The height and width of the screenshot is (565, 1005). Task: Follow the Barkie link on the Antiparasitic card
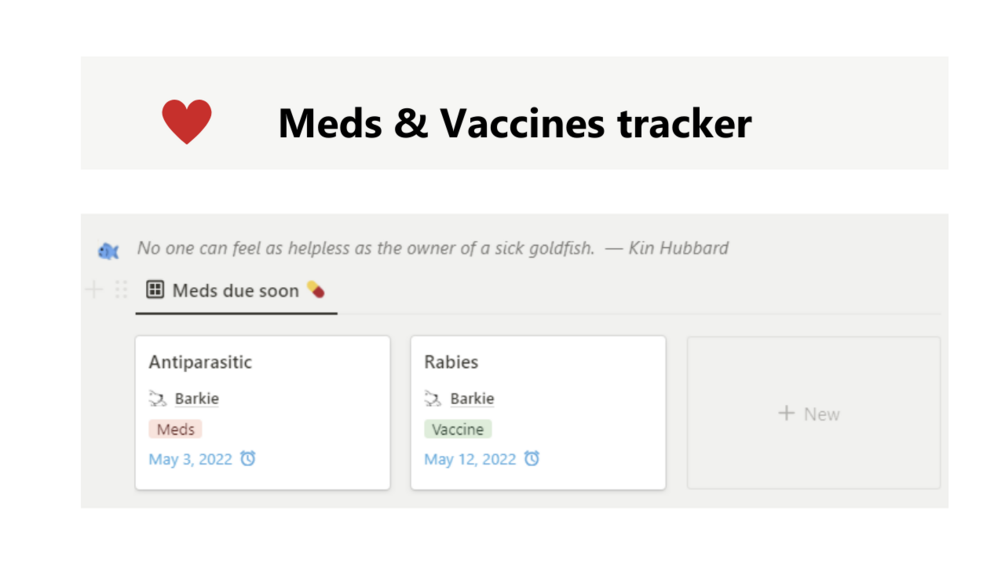pos(197,399)
